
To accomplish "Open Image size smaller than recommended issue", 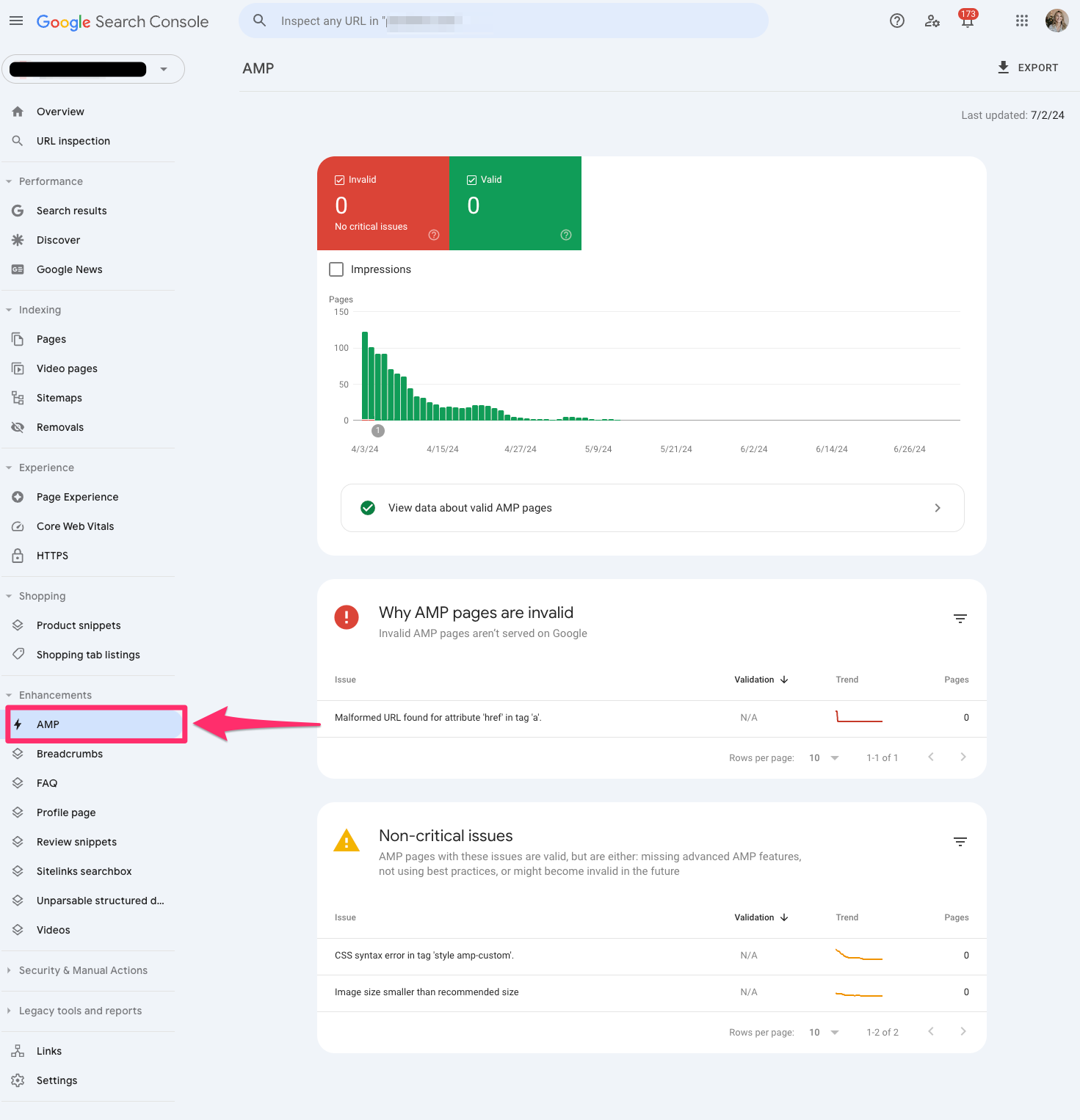I will pos(652,993).
